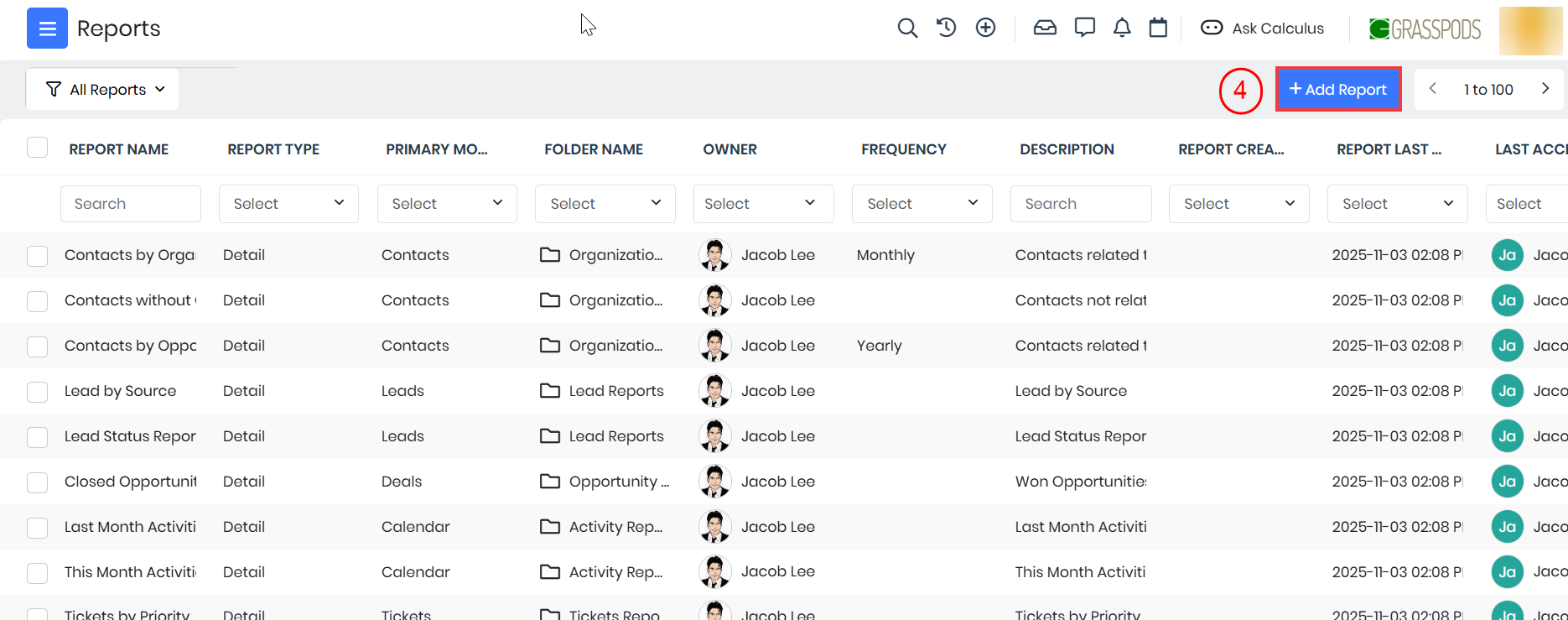Click the Report Name search field

(x=131, y=204)
